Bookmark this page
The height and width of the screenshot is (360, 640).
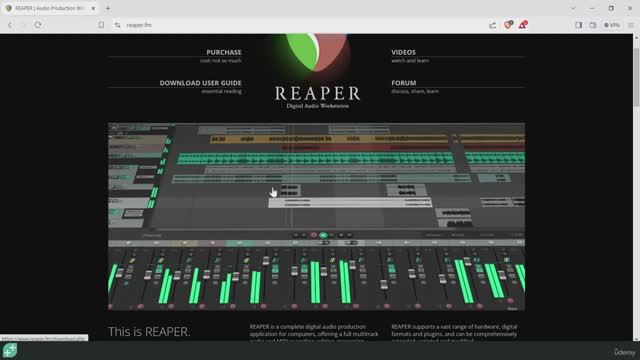click(101, 25)
